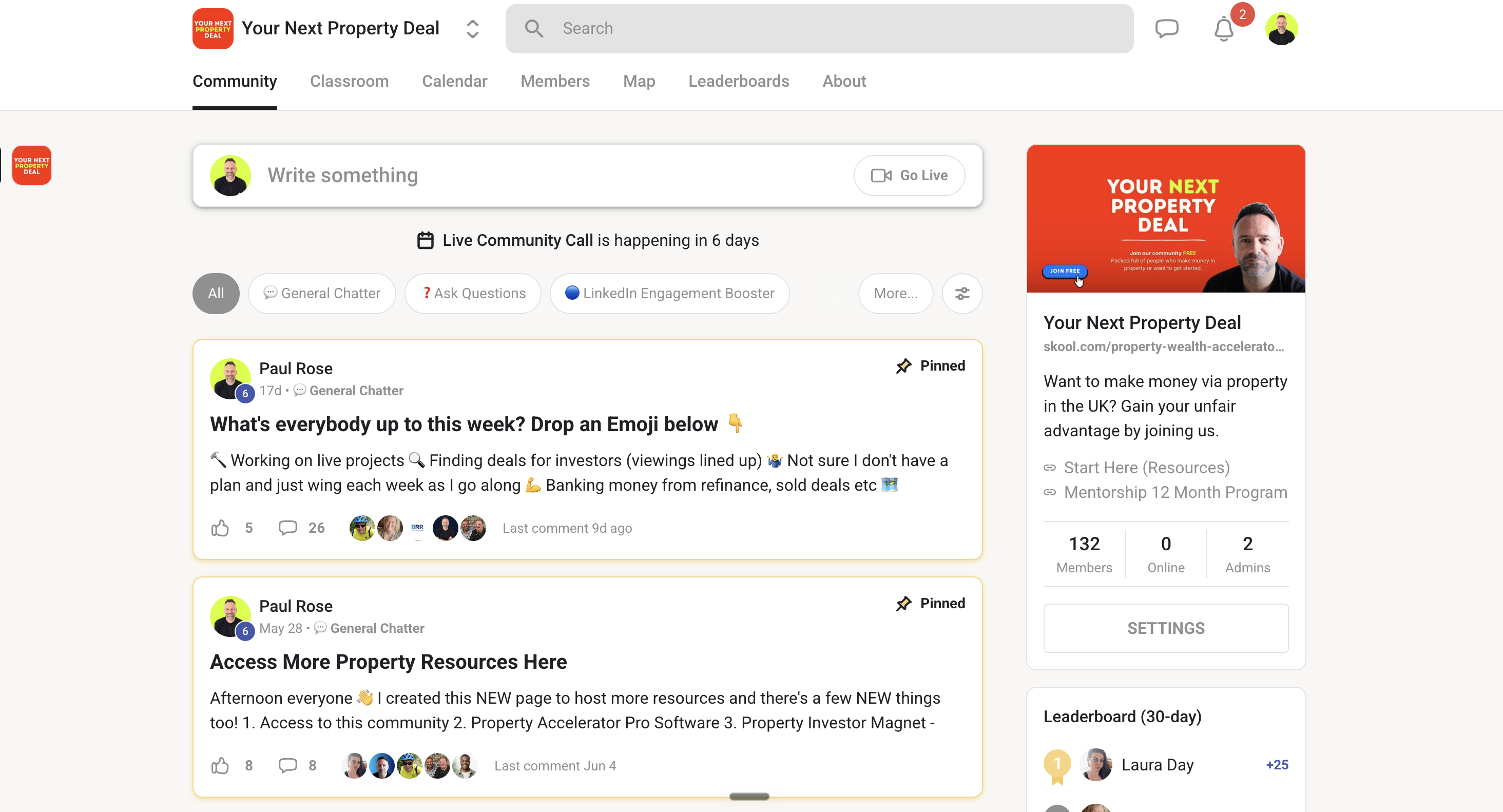The width and height of the screenshot is (1503, 812).
Task: Like the emoji post with 5 likes
Action: (x=220, y=528)
